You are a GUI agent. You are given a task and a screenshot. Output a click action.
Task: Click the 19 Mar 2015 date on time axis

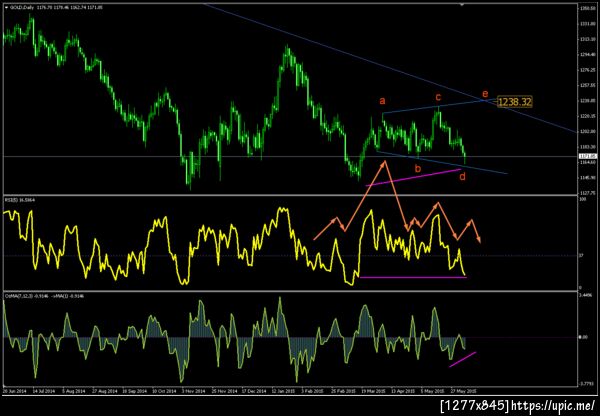coord(373,391)
